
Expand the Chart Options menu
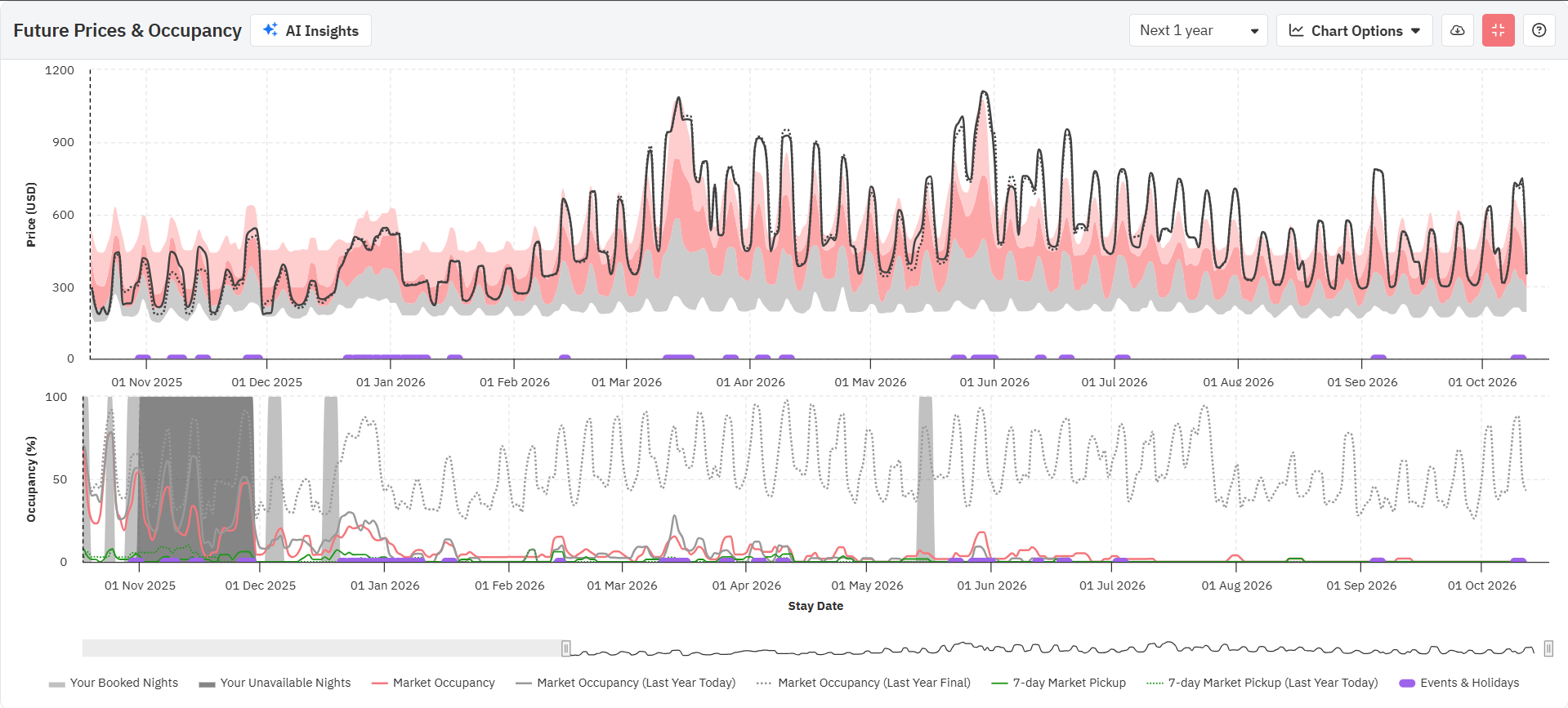[1354, 31]
